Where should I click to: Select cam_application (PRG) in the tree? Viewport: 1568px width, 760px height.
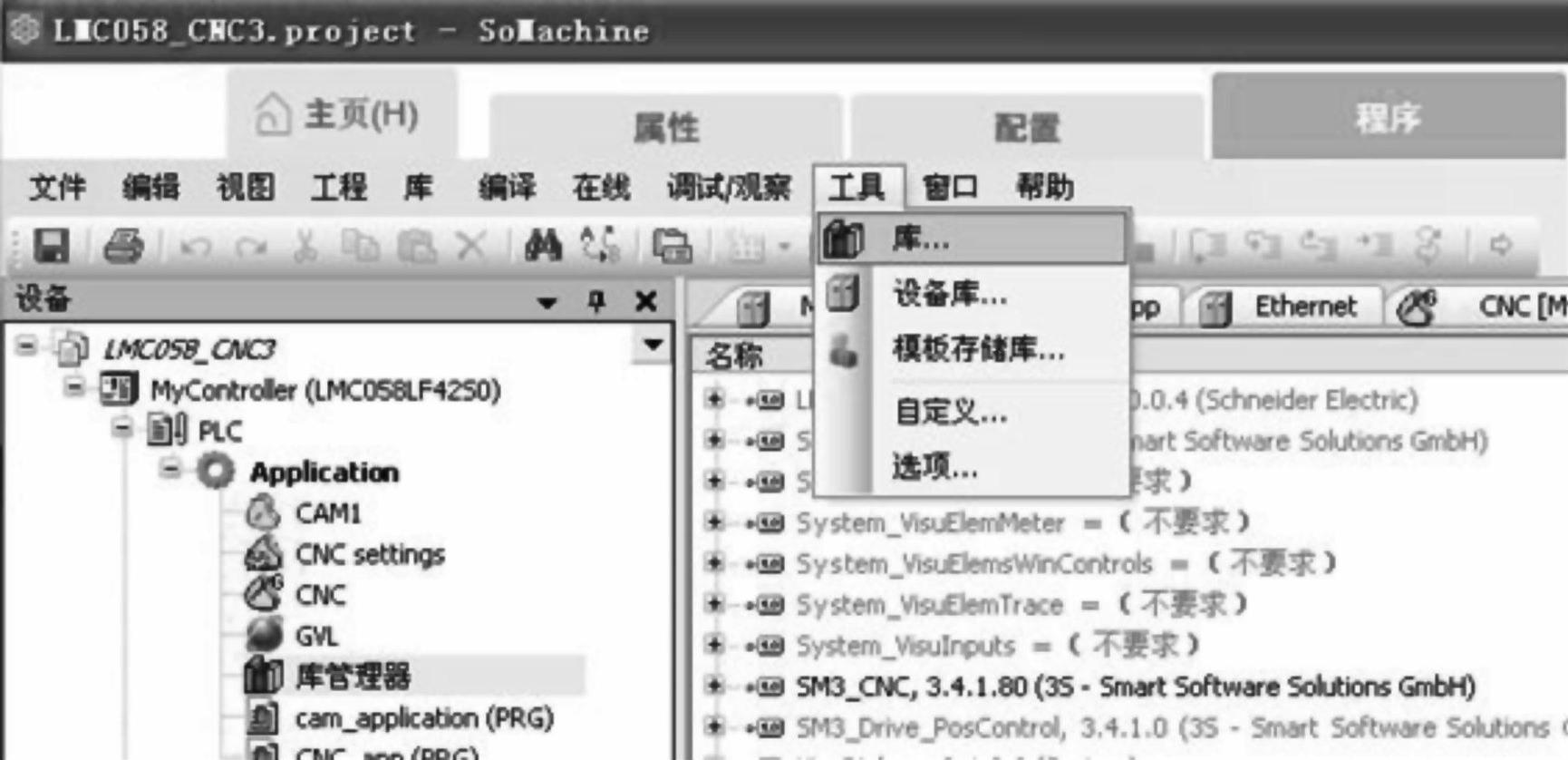(x=424, y=717)
